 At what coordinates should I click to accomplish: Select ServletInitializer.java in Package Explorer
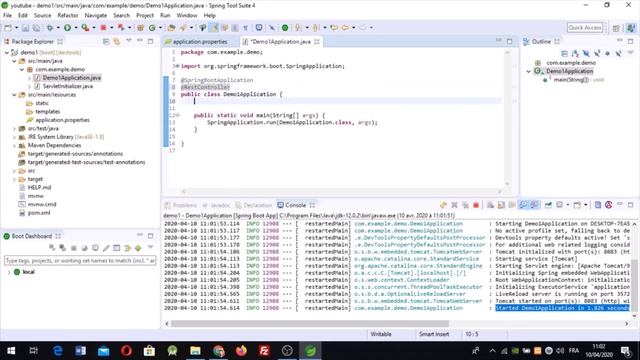click(68, 86)
